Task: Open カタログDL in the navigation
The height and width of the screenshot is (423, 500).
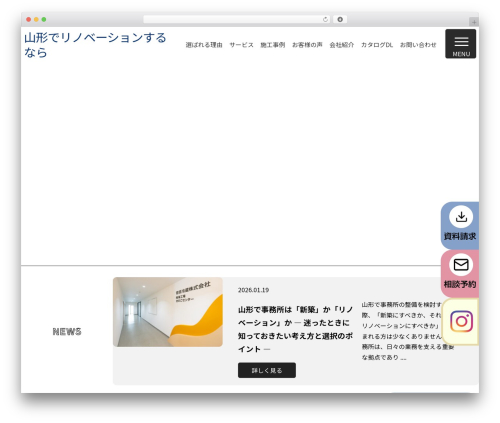Action: pos(377,45)
